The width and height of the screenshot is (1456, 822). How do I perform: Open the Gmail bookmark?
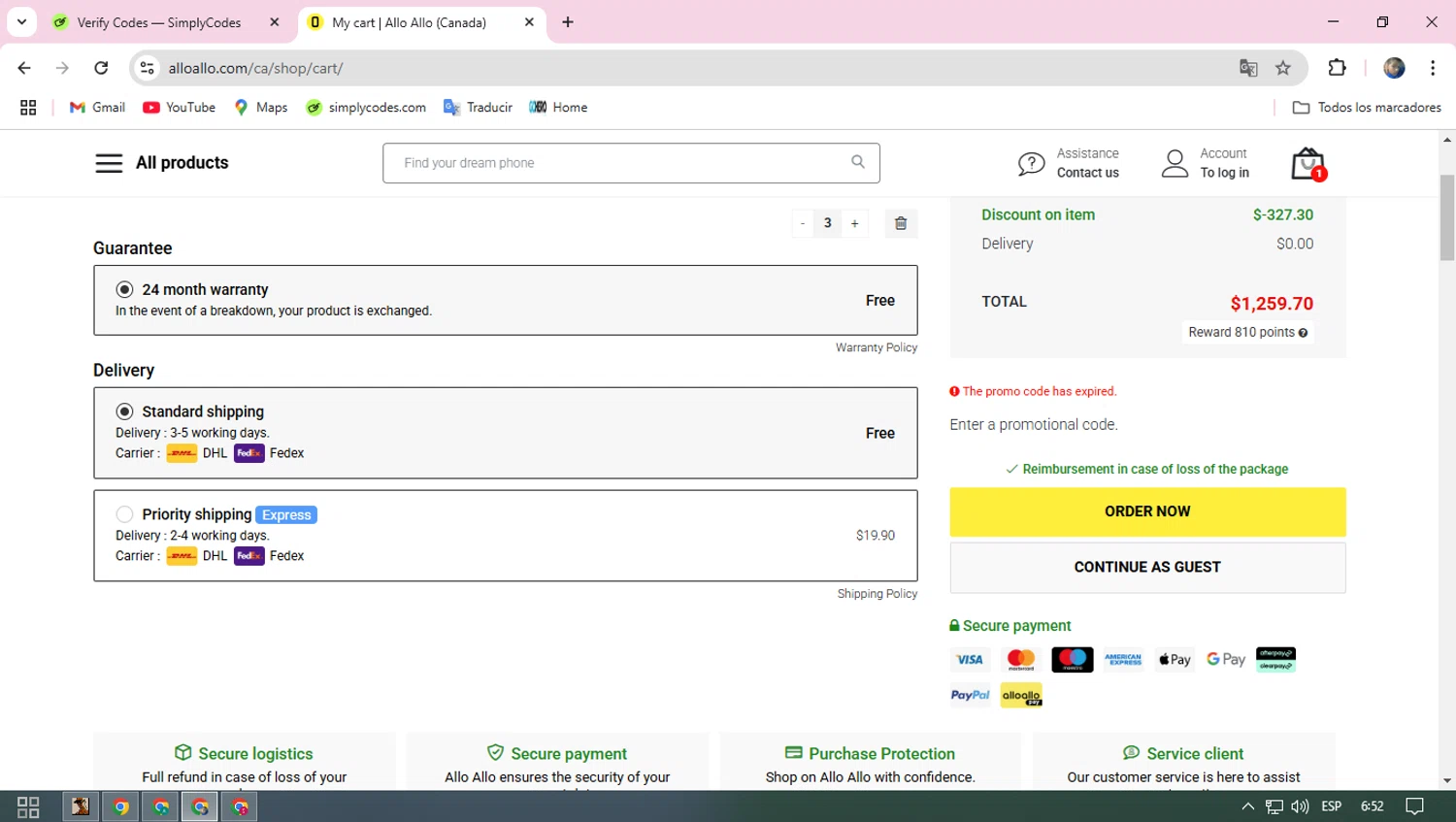click(97, 108)
